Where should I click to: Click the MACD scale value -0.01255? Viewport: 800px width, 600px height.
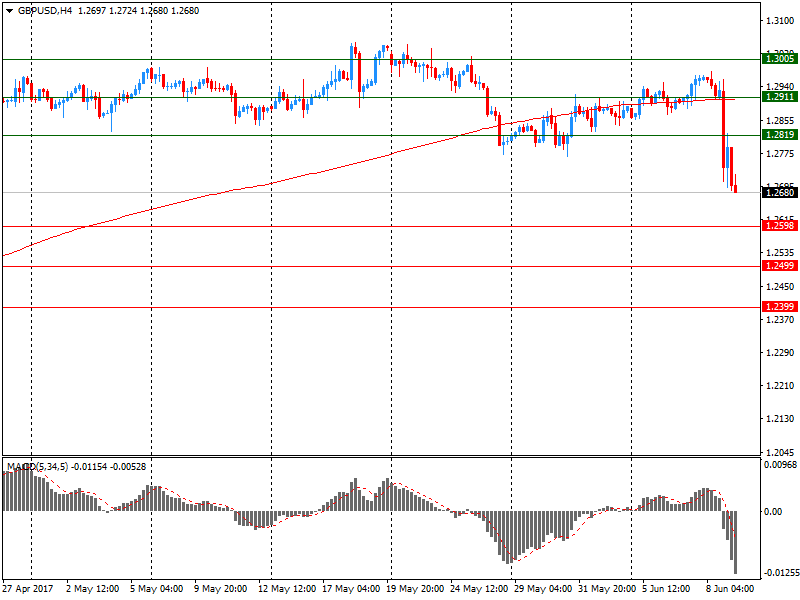point(780,573)
